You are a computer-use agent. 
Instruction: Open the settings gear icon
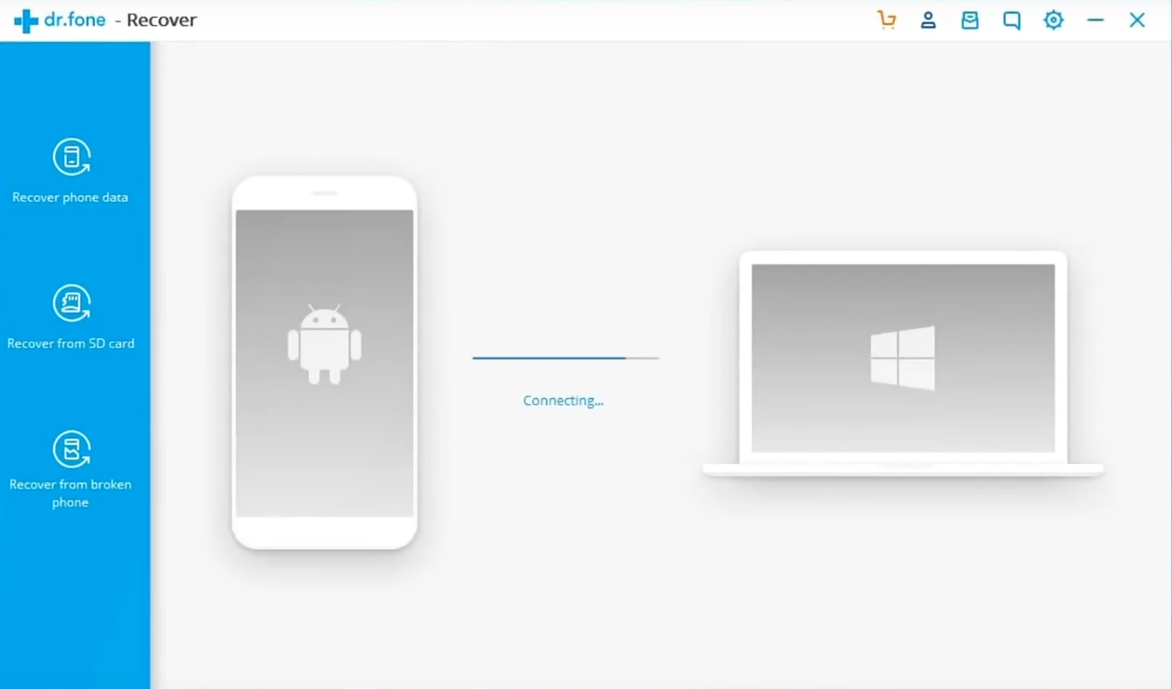coord(1053,20)
